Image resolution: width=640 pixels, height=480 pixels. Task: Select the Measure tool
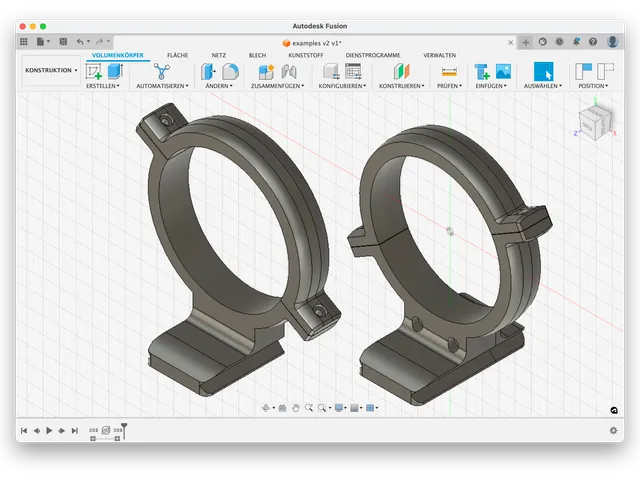[449, 72]
